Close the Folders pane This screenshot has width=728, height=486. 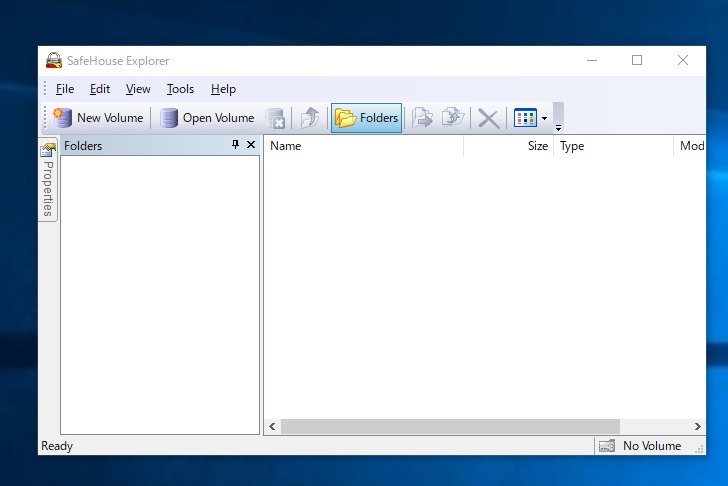tap(251, 145)
